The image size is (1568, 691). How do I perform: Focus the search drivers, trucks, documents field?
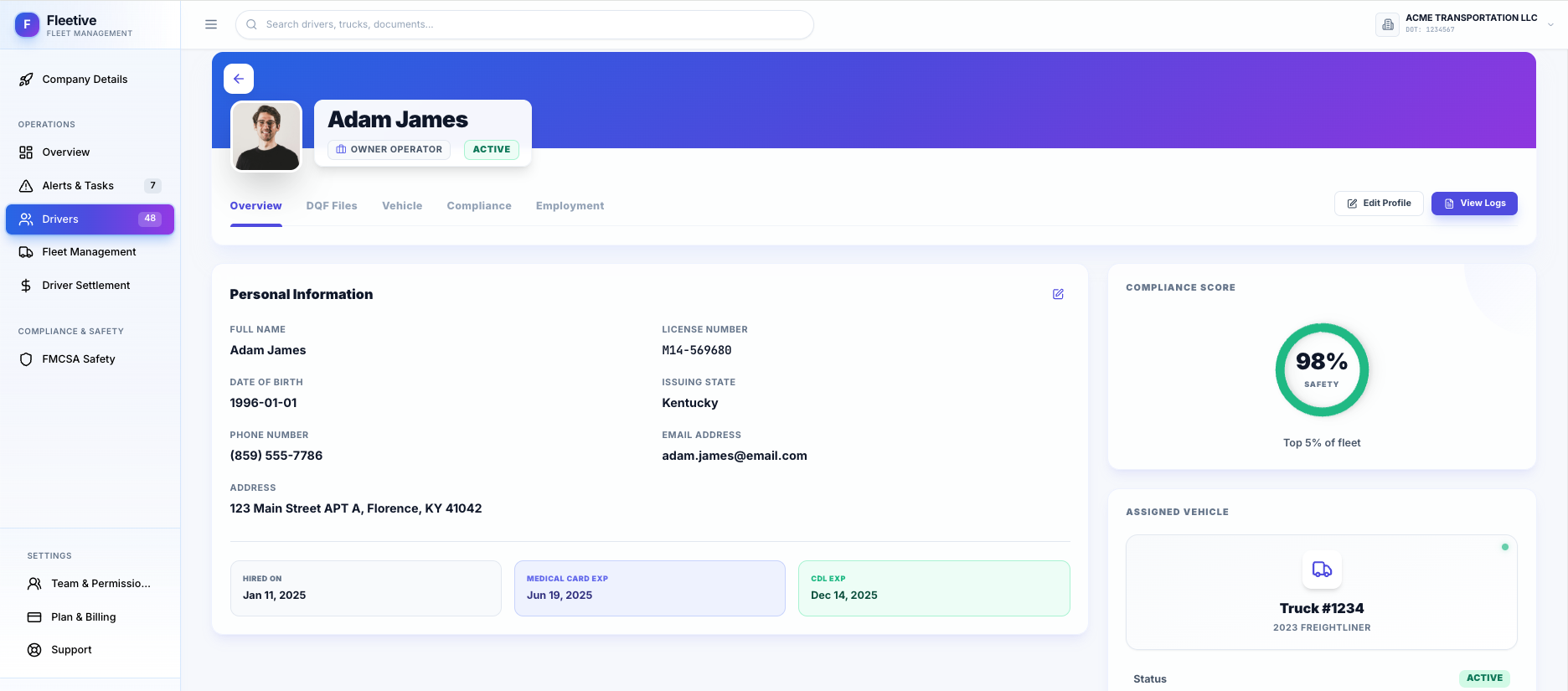(x=524, y=24)
